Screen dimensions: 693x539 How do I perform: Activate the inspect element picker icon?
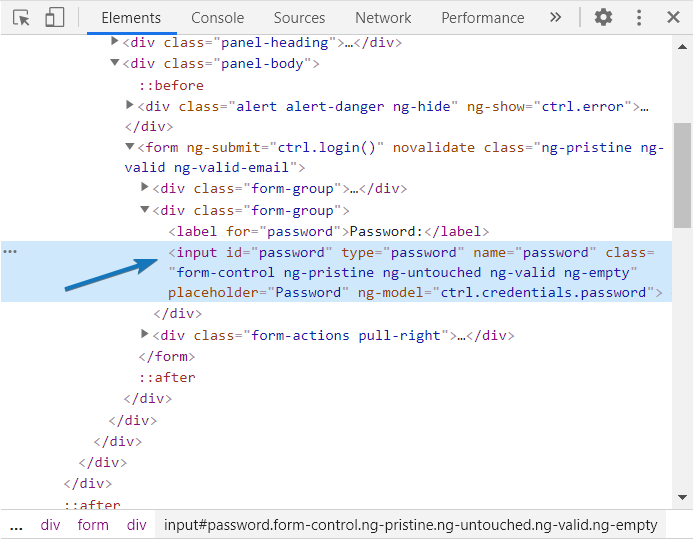(x=21, y=18)
